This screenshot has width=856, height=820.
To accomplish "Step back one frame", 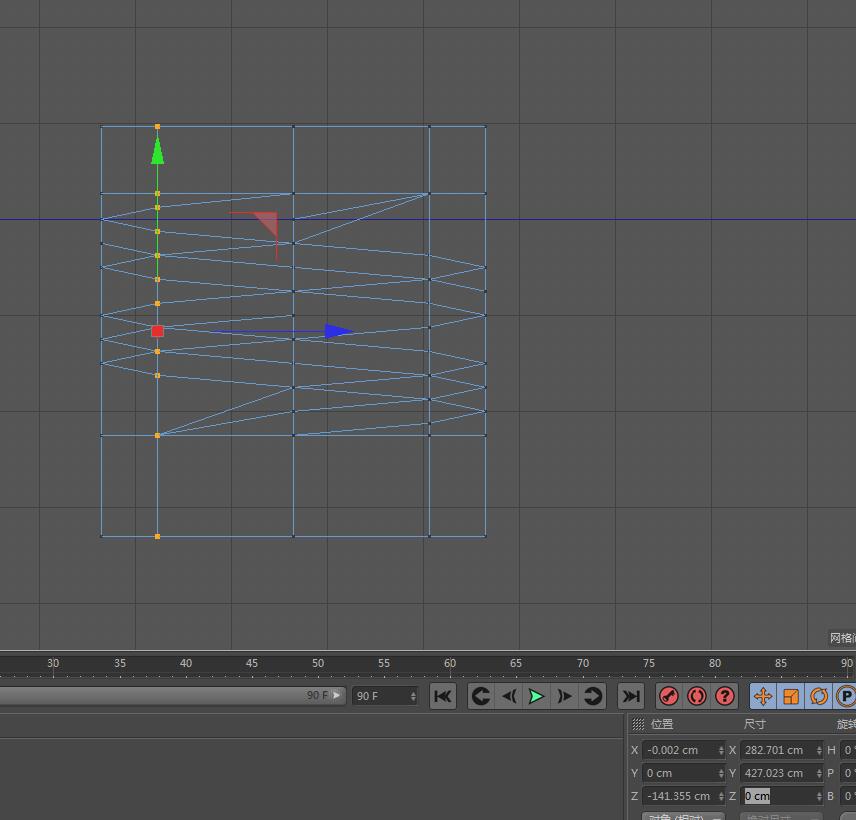I will point(509,696).
